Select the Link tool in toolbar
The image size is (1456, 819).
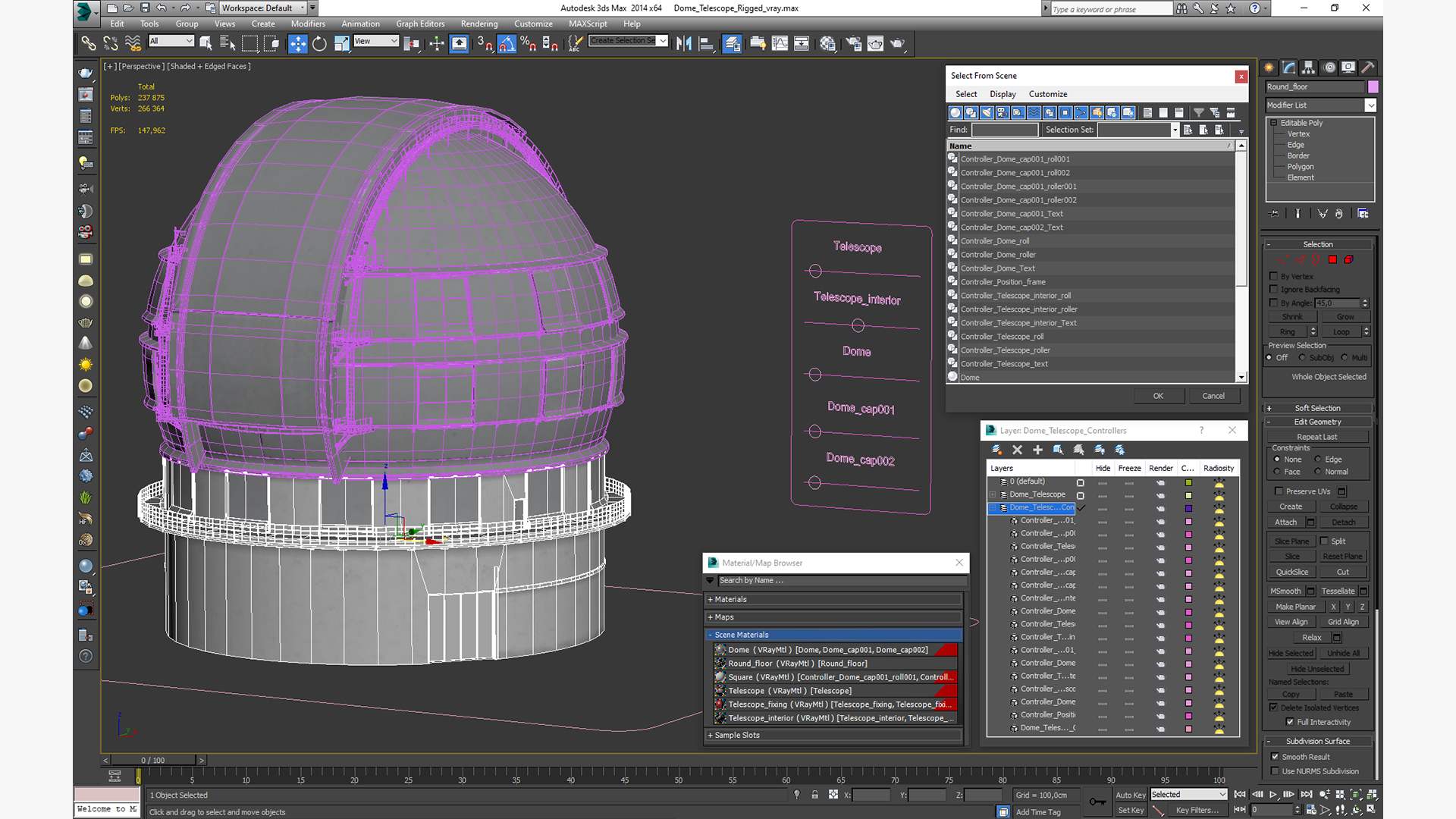(89, 44)
